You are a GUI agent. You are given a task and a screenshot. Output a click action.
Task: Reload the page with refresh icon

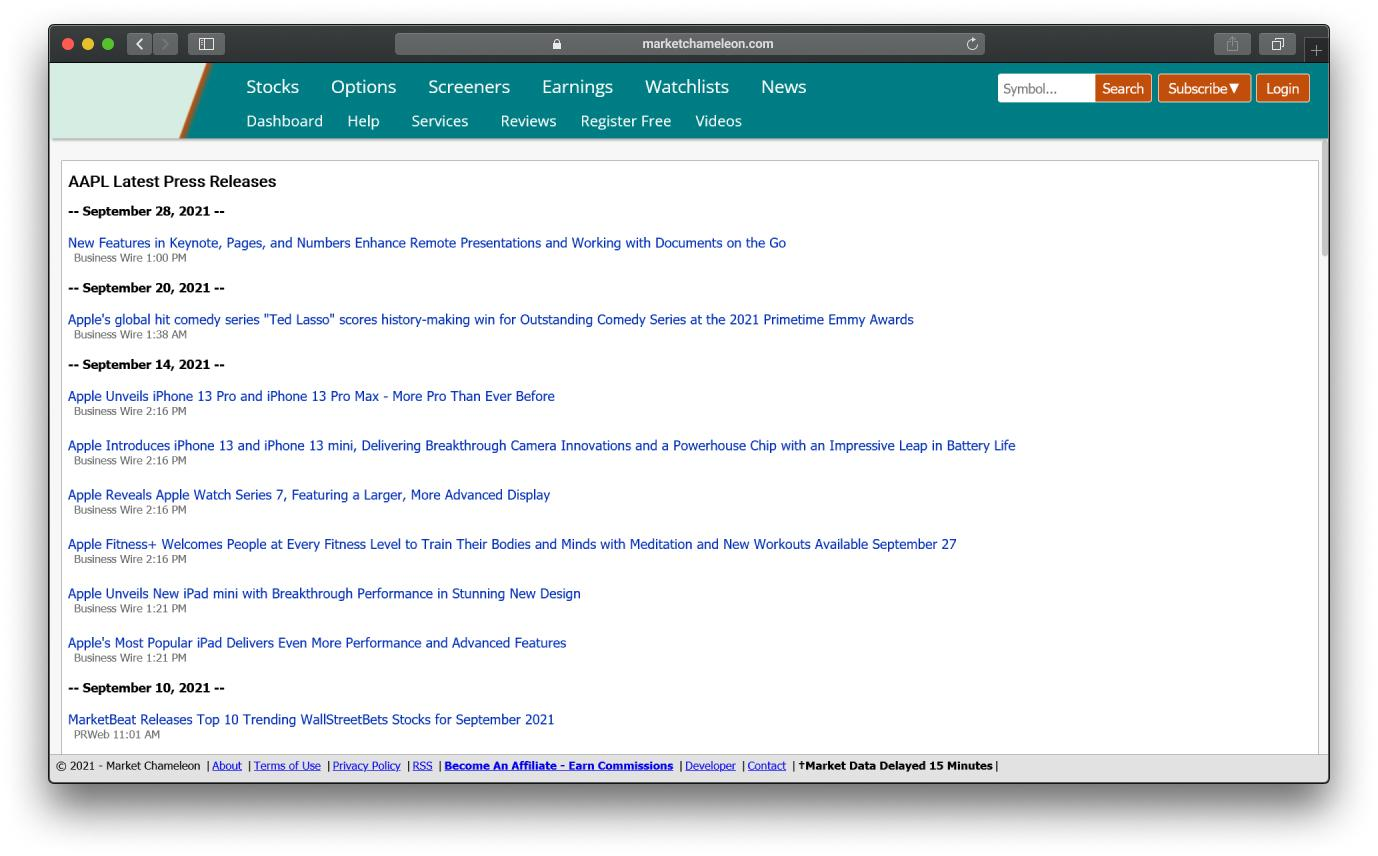(971, 44)
